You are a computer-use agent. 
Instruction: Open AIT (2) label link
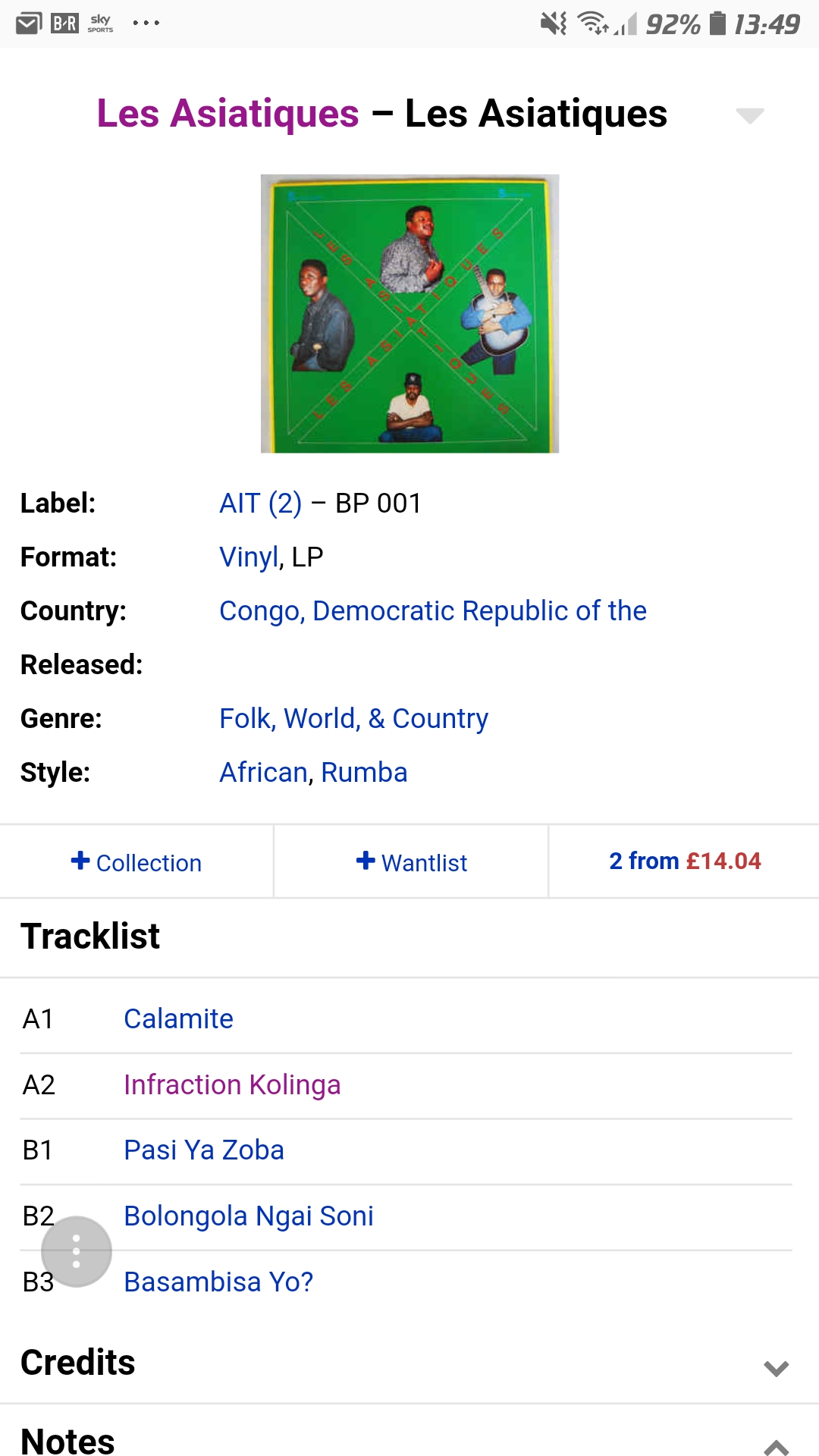tap(261, 504)
